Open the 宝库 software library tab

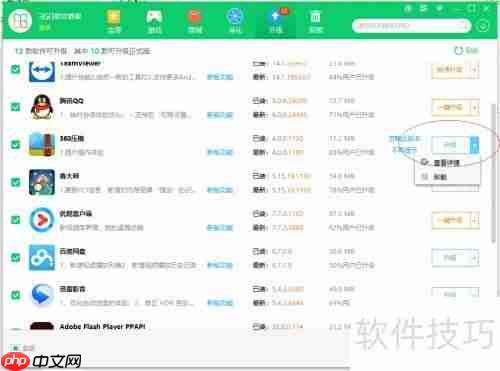pyautogui.click(x=114, y=21)
